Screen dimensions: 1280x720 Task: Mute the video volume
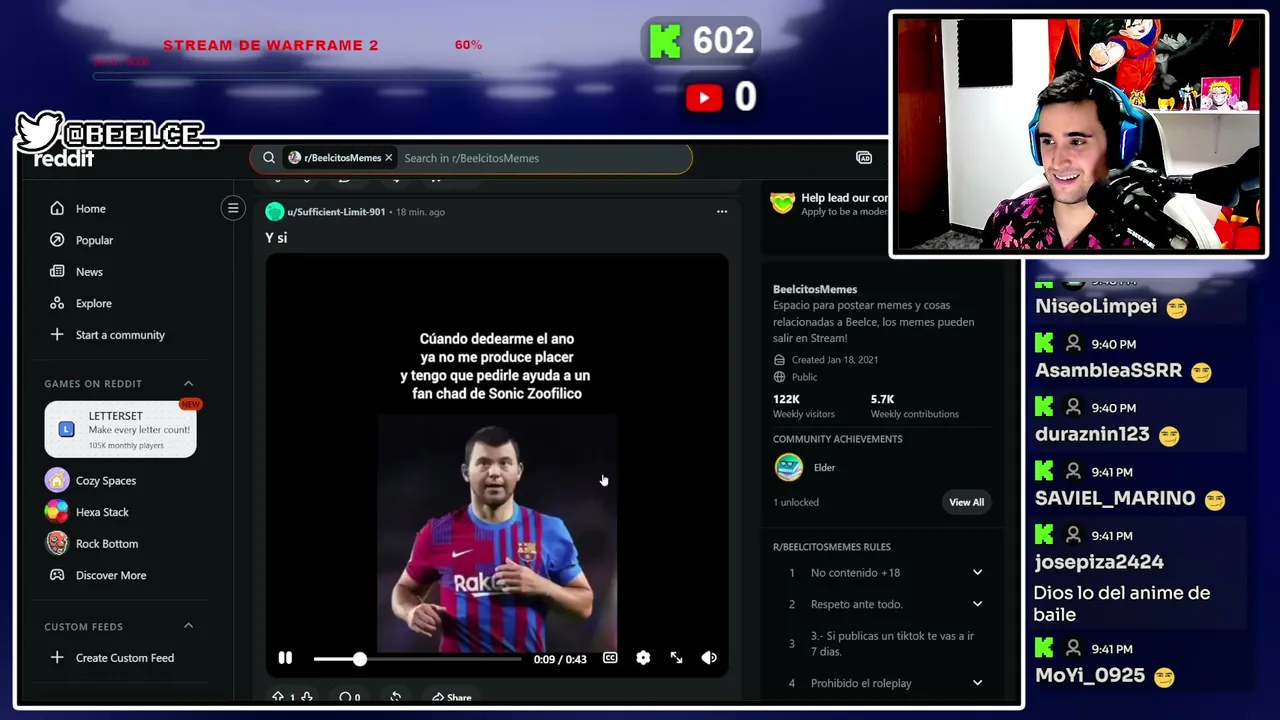(x=709, y=658)
